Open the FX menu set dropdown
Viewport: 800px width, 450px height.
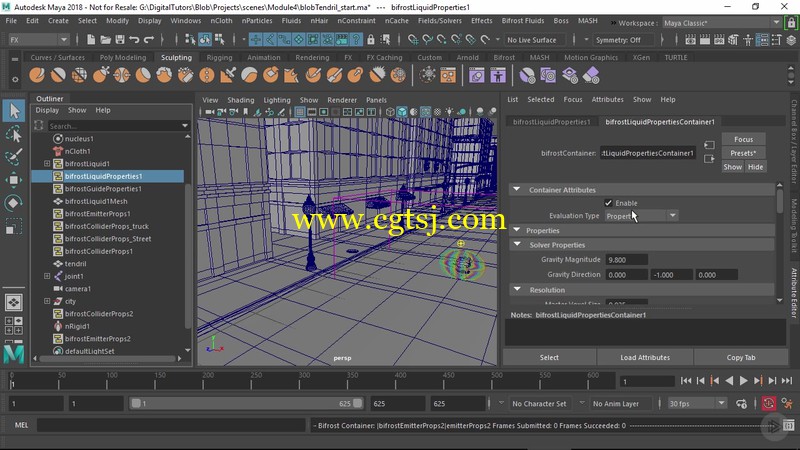(x=38, y=40)
